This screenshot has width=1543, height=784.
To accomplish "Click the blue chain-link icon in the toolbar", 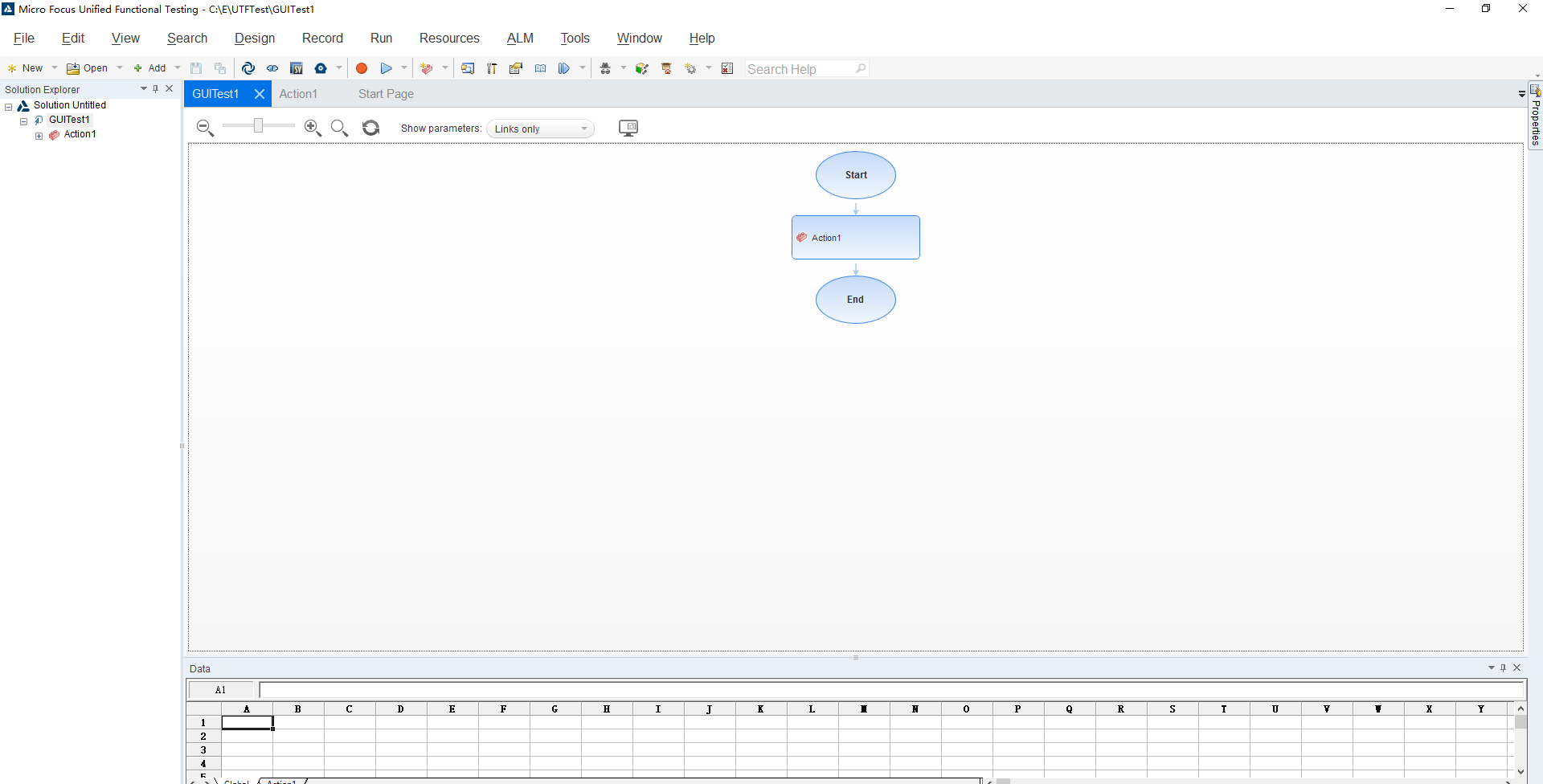I will coord(272,68).
